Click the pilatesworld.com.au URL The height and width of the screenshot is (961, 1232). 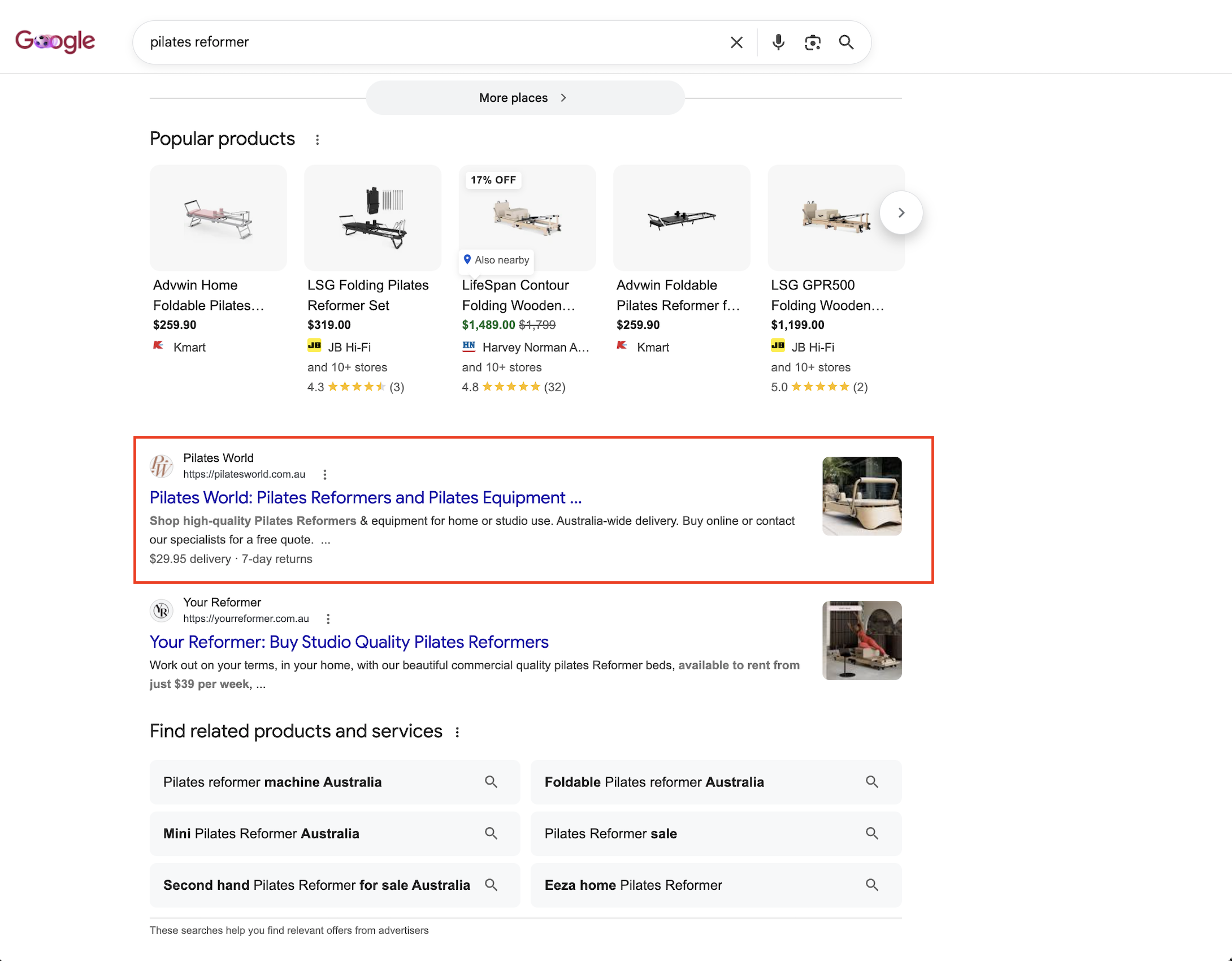click(x=244, y=474)
